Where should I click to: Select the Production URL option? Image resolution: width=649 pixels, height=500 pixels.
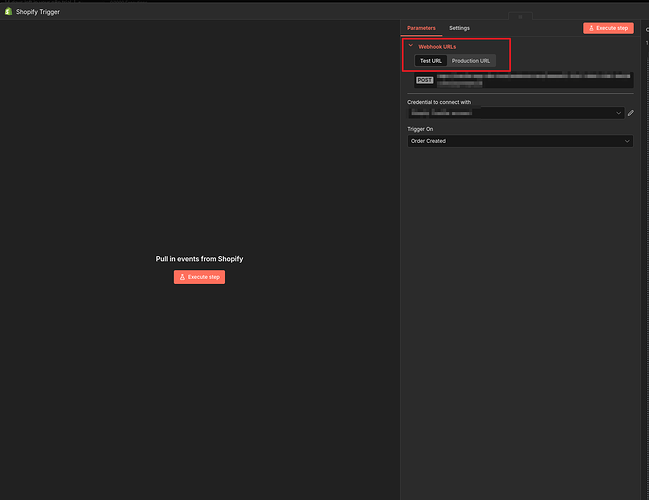coord(471,61)
